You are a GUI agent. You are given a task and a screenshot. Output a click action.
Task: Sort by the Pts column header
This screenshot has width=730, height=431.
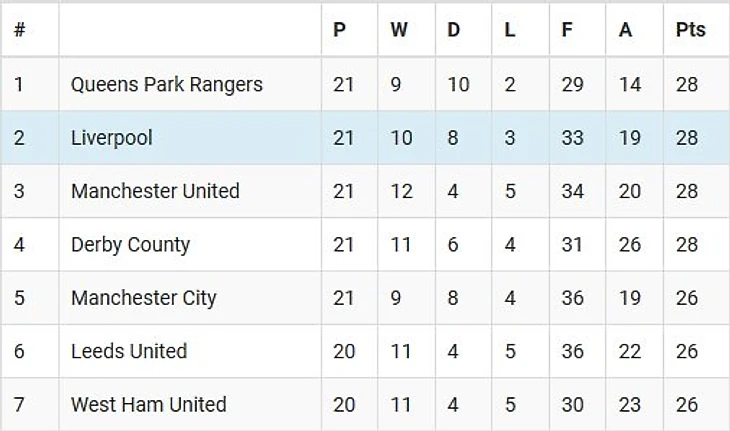click(690, 30)
